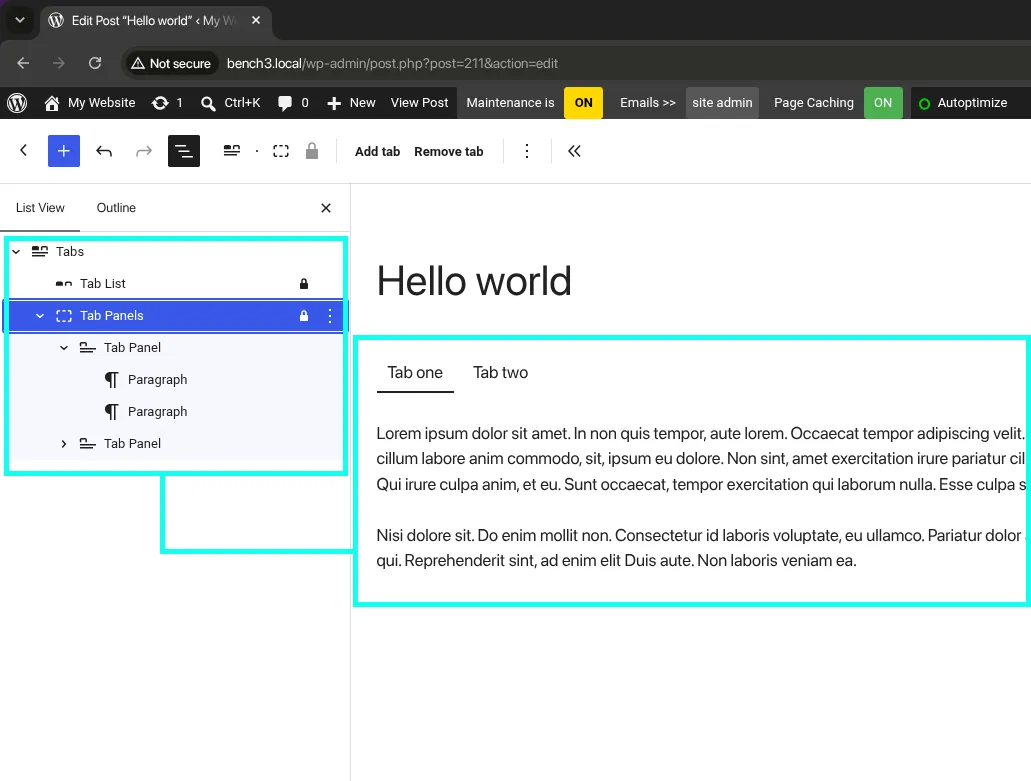Collapse the Tabs block in list view
Viewport: 1031px width, 781px height.
[16, 252]
